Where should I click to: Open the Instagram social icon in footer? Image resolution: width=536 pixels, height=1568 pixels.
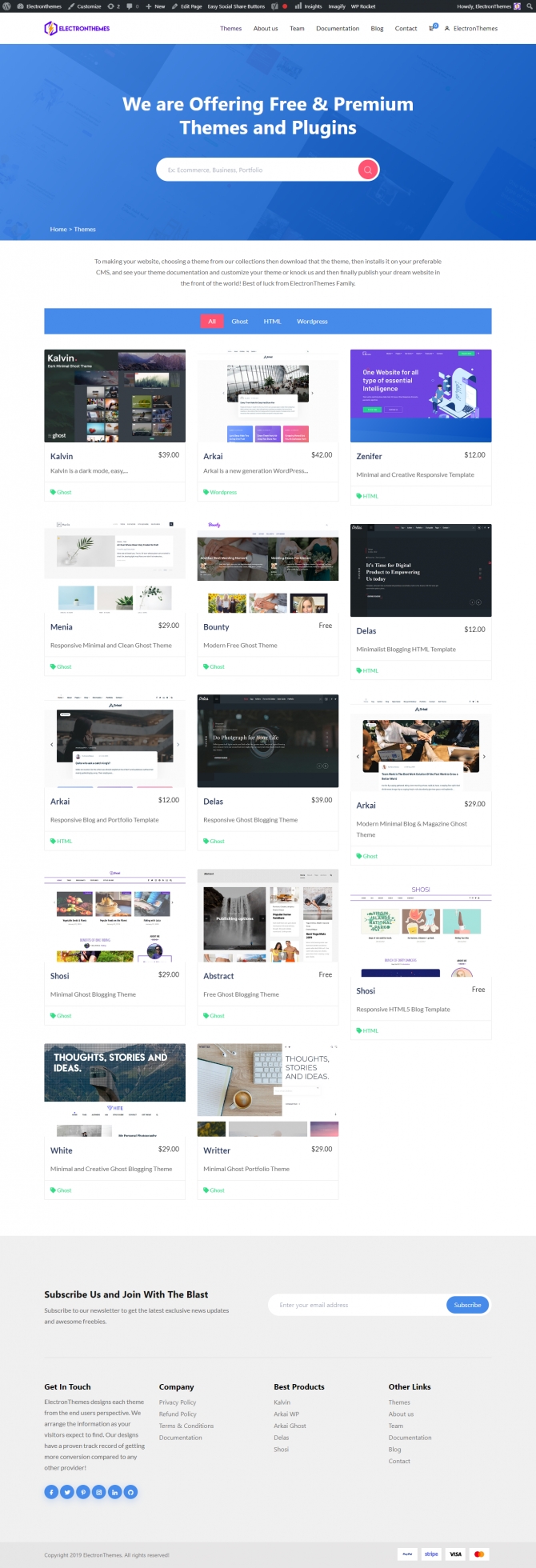[x=99, y=1491]
